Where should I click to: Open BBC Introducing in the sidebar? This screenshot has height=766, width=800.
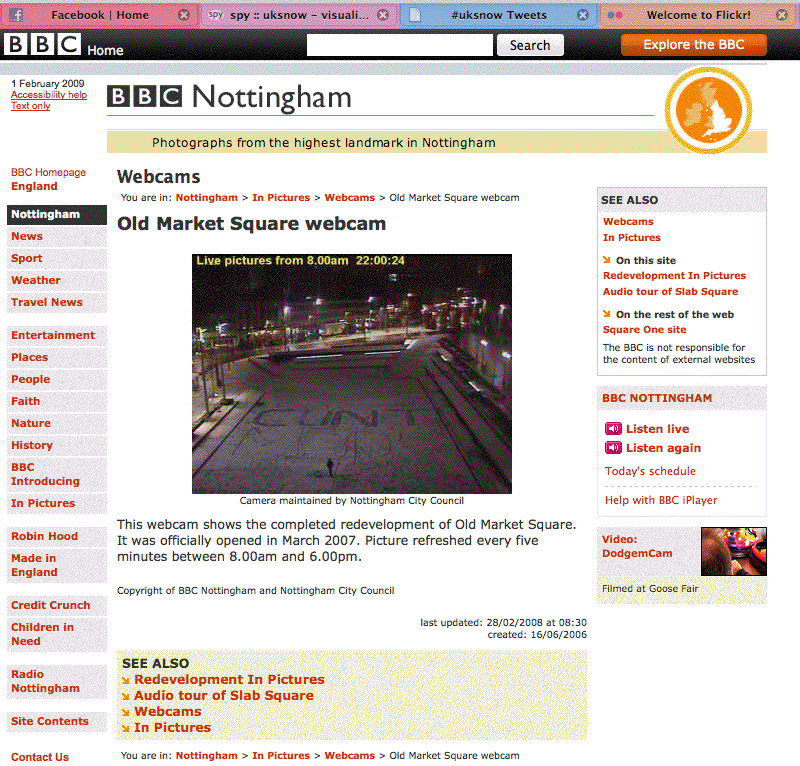click(57, 474)
